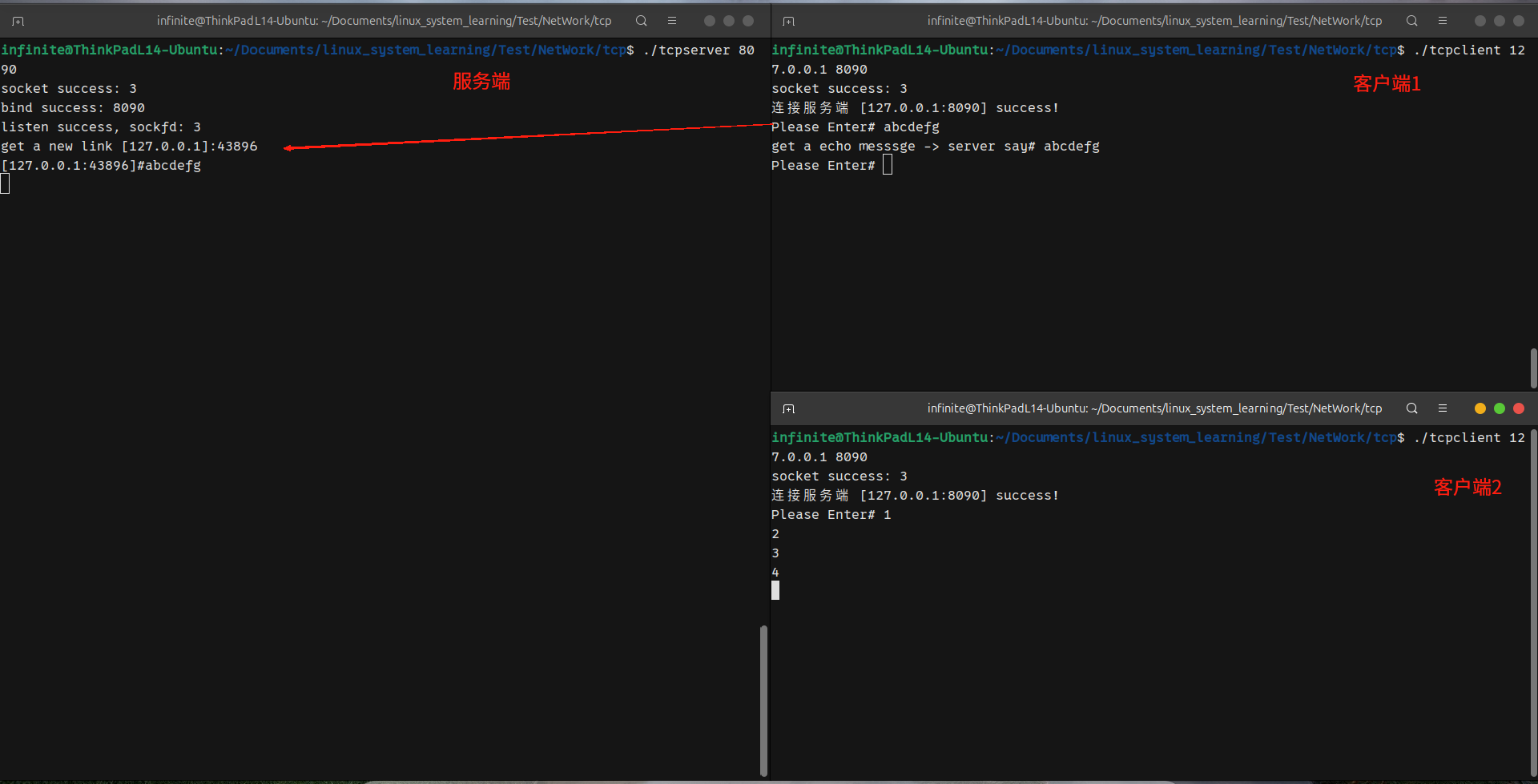This screenshot has width=1538, height=784.
Task: Open search in the server terminal
Action: tap(641, 21)
